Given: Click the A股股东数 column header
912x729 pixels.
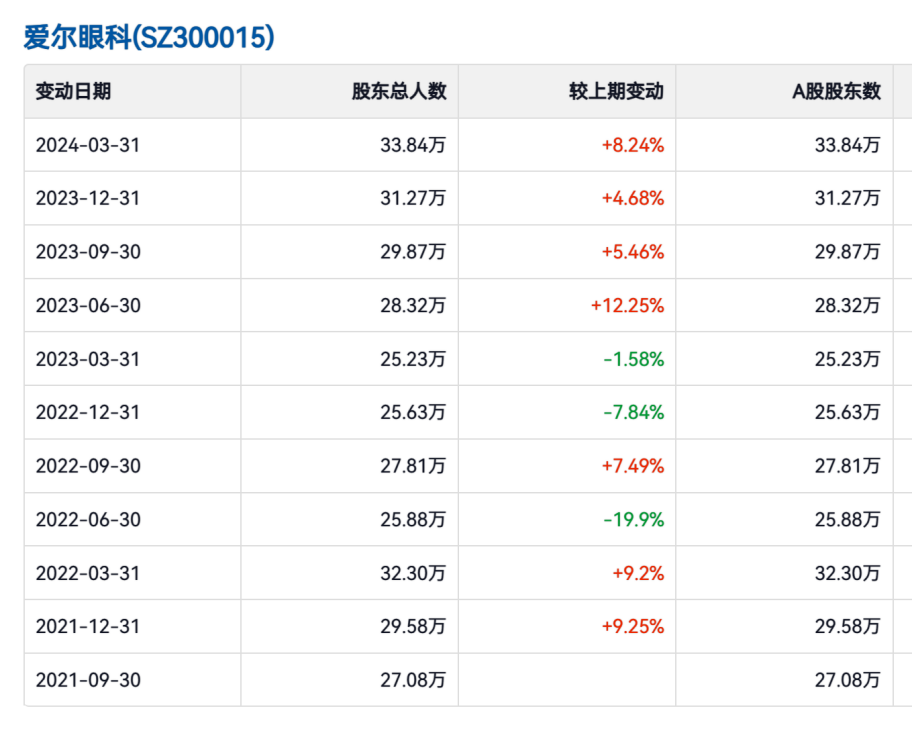Looking at the screenshot, I should coord(836,91).
